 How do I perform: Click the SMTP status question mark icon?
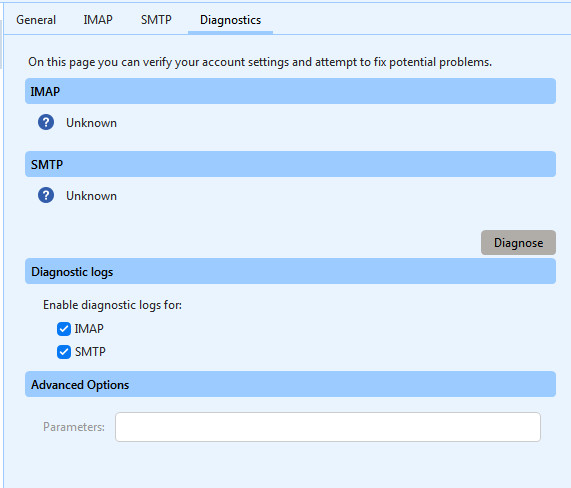click(x=46, y=195)
